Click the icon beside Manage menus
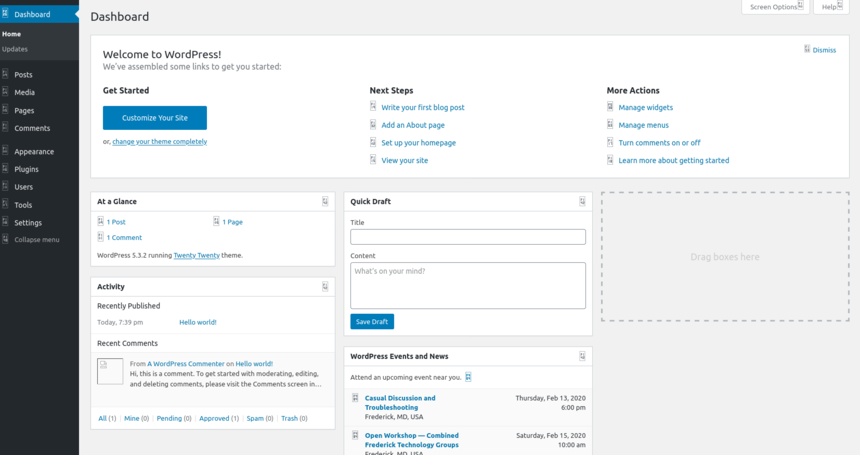860x455 pixels. (x=610, y=124)
